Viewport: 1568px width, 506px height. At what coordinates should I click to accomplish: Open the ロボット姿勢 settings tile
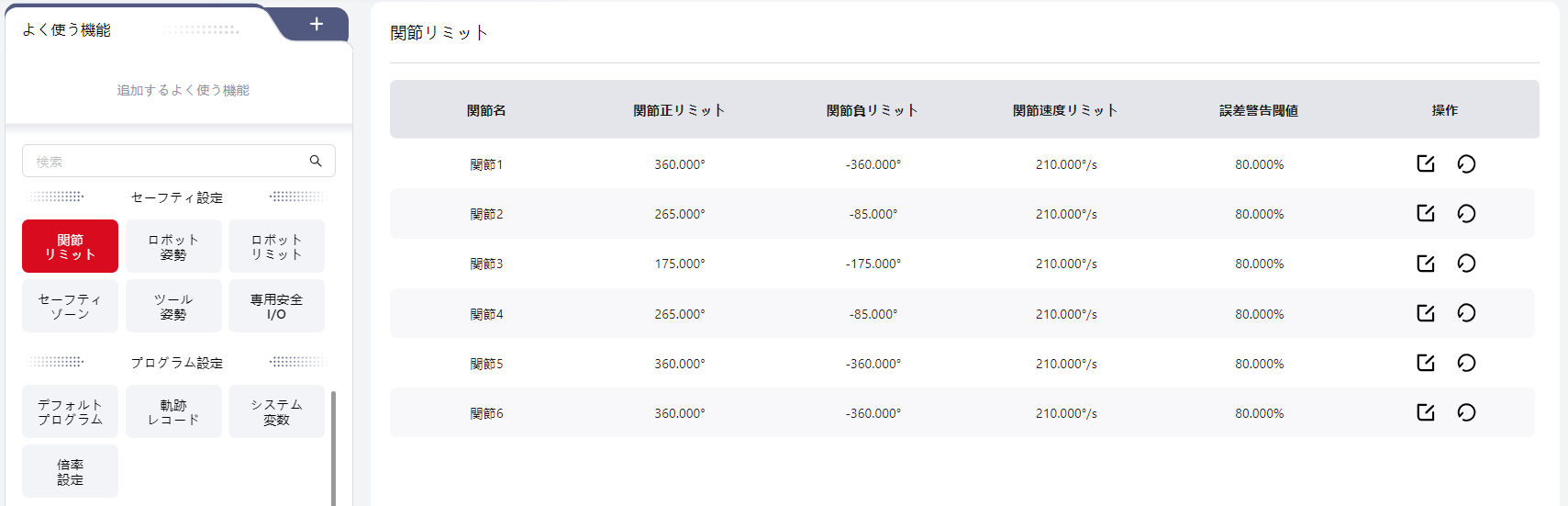coord(173,246)
